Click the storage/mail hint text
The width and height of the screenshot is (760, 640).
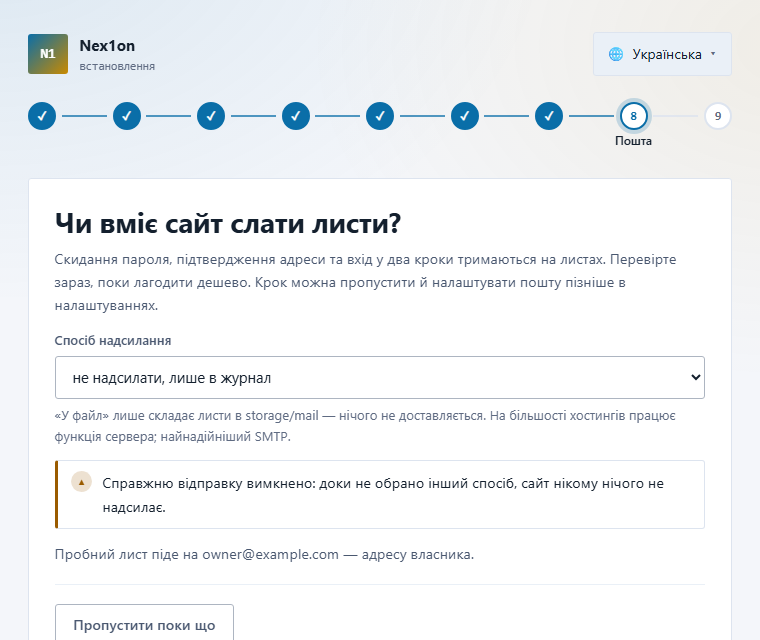coord(365,426)
